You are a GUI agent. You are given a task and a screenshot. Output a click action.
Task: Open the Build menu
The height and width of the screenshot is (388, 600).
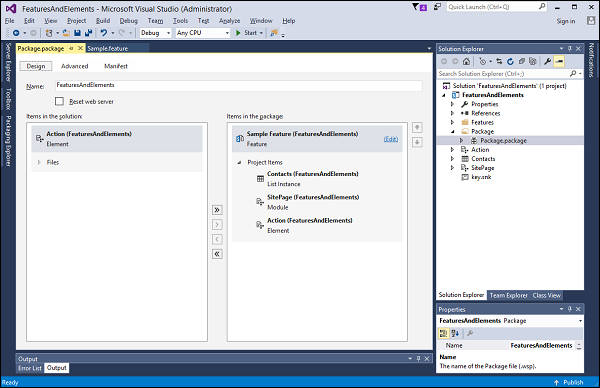pos(103,21)
